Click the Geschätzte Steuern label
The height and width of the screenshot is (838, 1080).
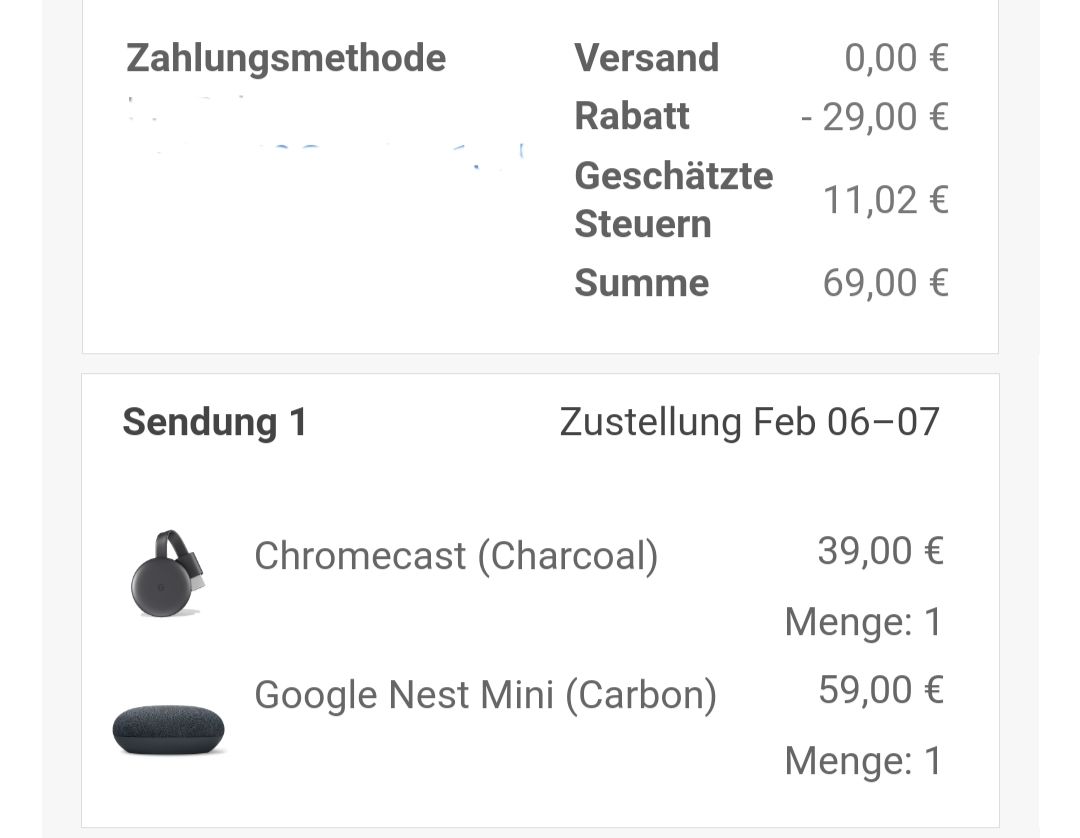pyautogui.click(x=674, y=200)
